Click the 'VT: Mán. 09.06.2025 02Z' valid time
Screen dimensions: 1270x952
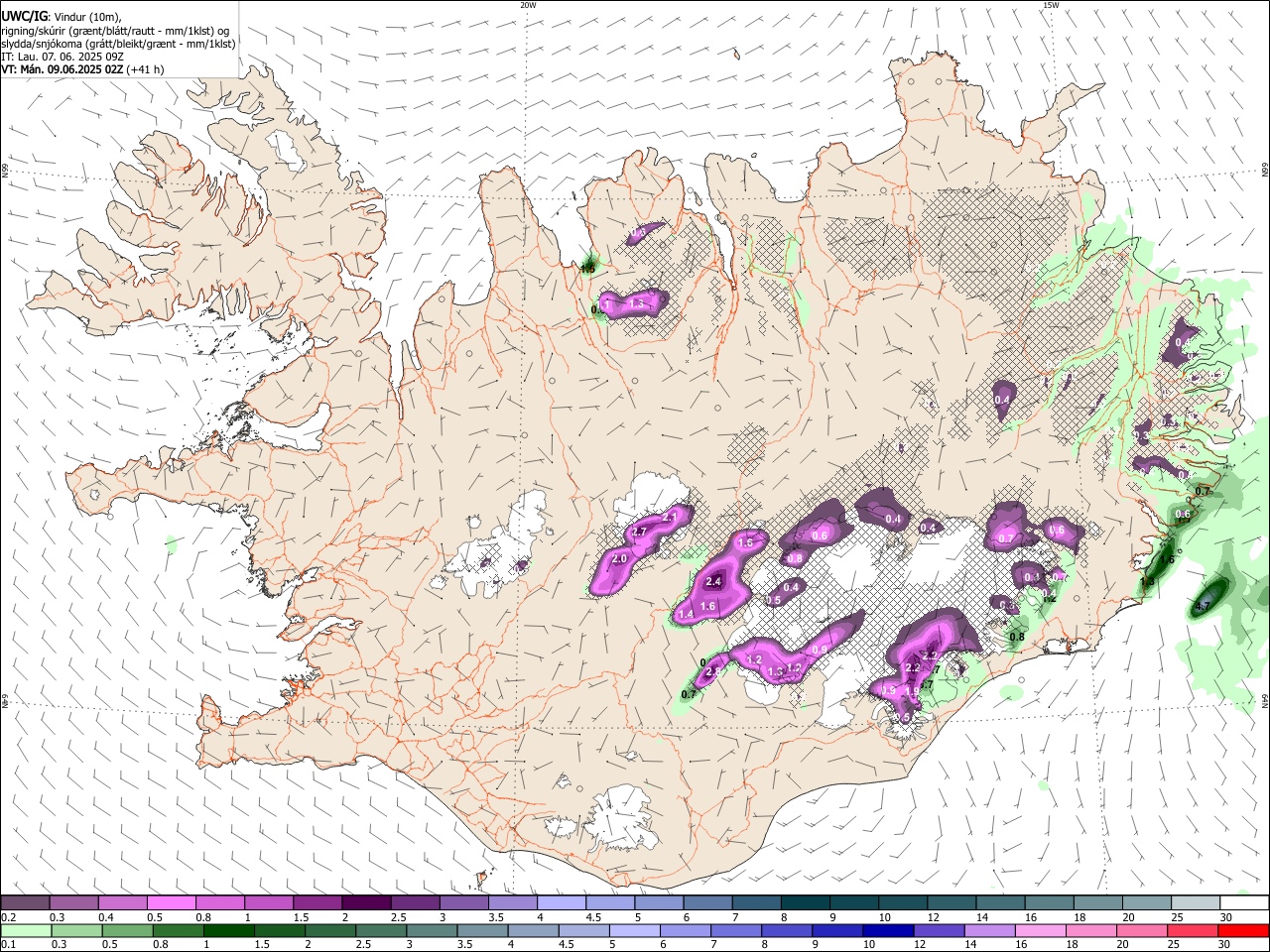coord(62,69)
